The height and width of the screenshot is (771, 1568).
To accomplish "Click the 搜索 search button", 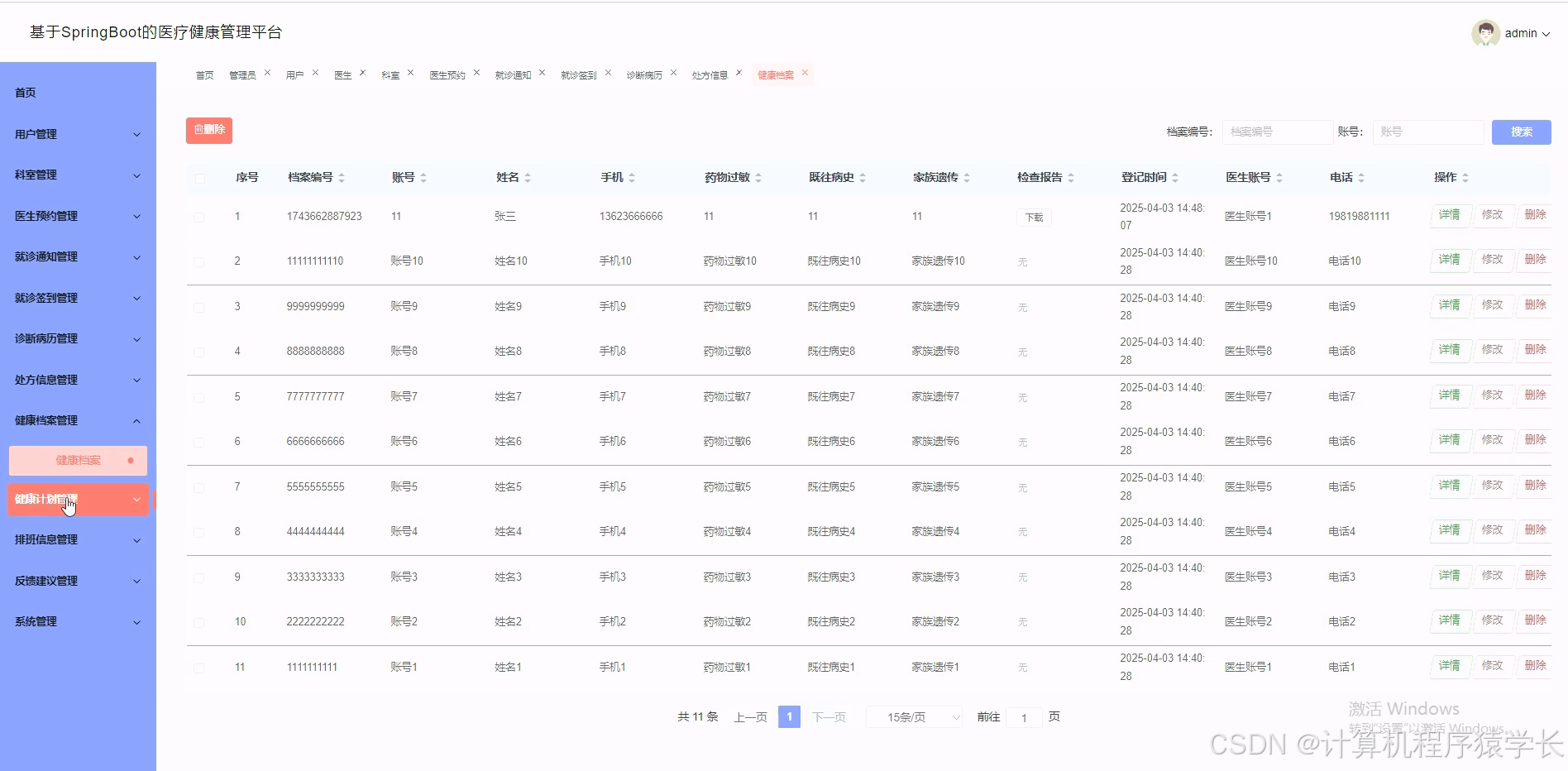I will point(1521,132).
